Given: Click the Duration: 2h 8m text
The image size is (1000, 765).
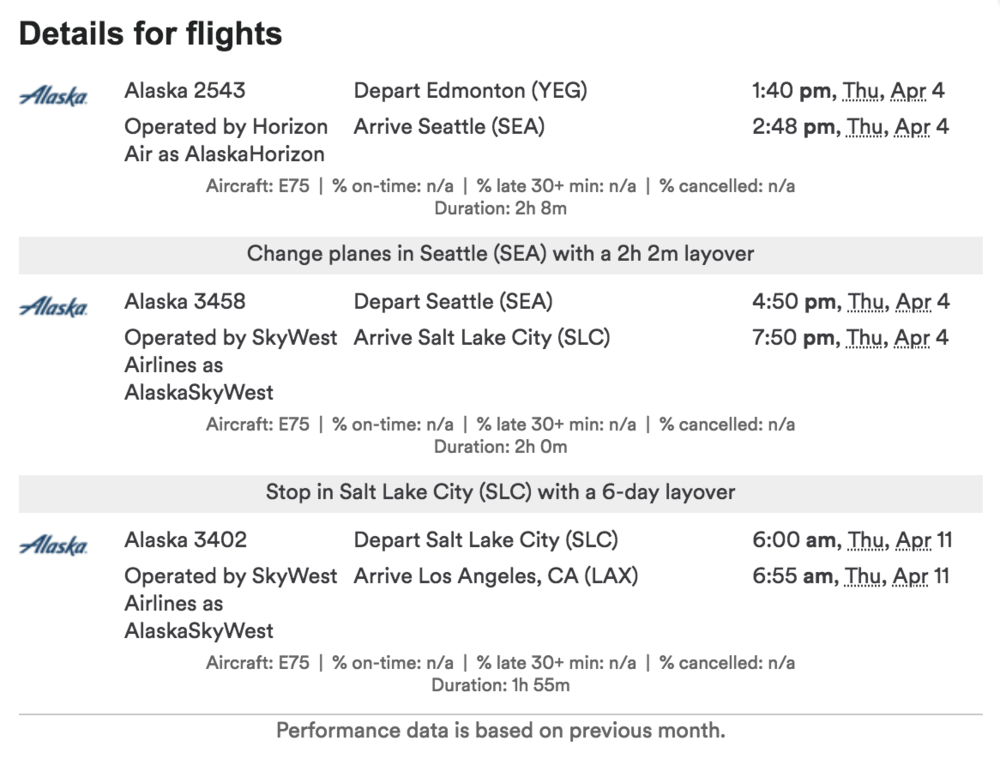Looking at the screenshot, I should (500, 208).
